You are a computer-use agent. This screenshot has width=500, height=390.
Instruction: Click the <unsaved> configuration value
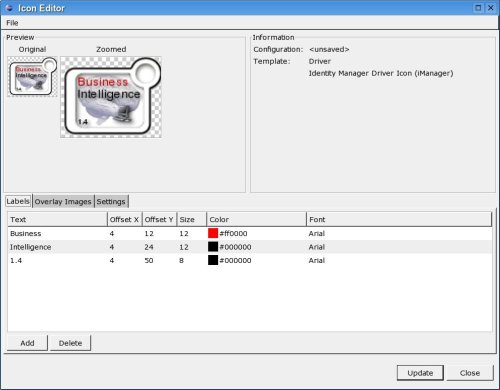[x=329, y=49]
